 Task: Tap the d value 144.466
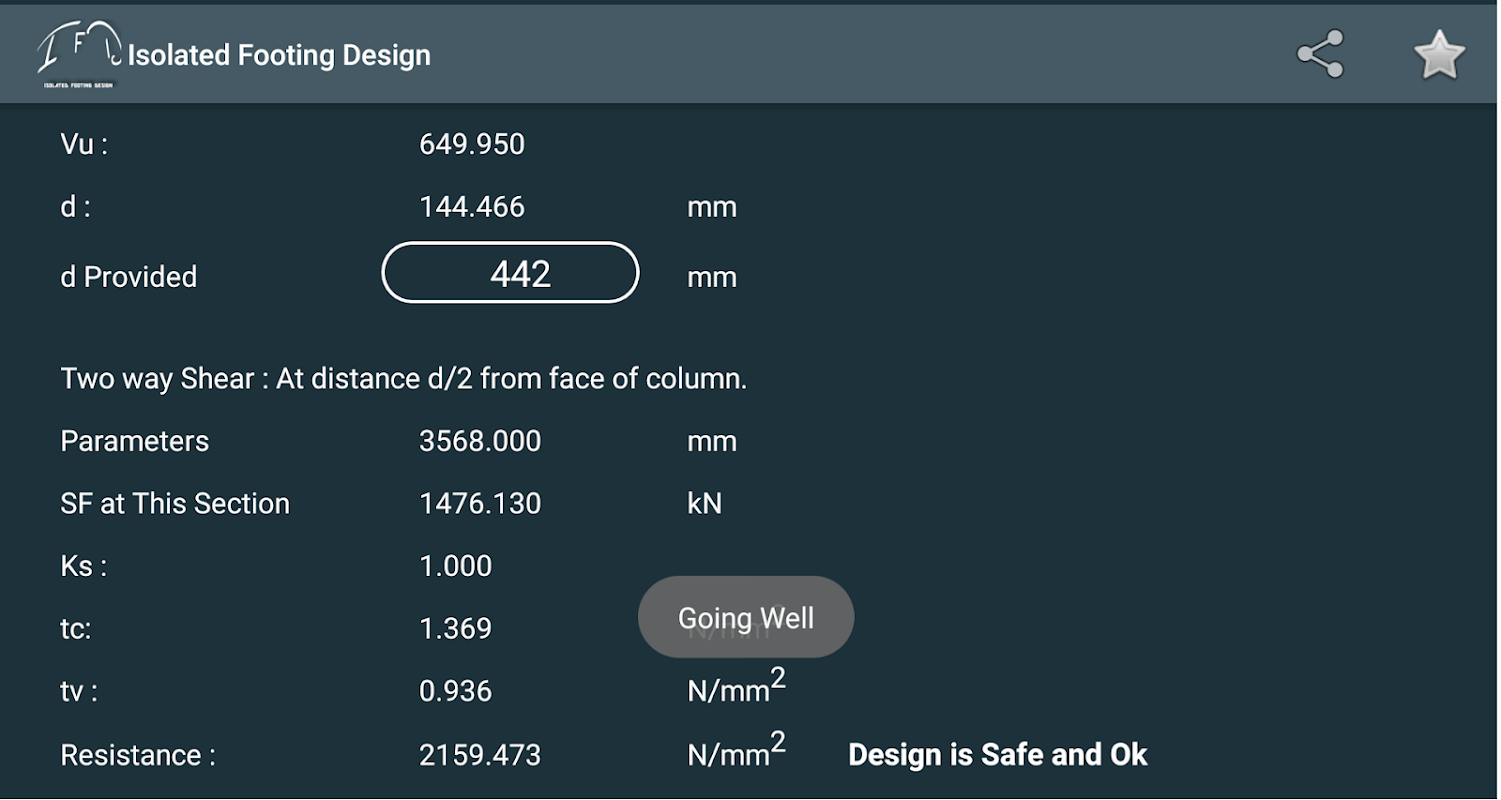coord(472,207)
